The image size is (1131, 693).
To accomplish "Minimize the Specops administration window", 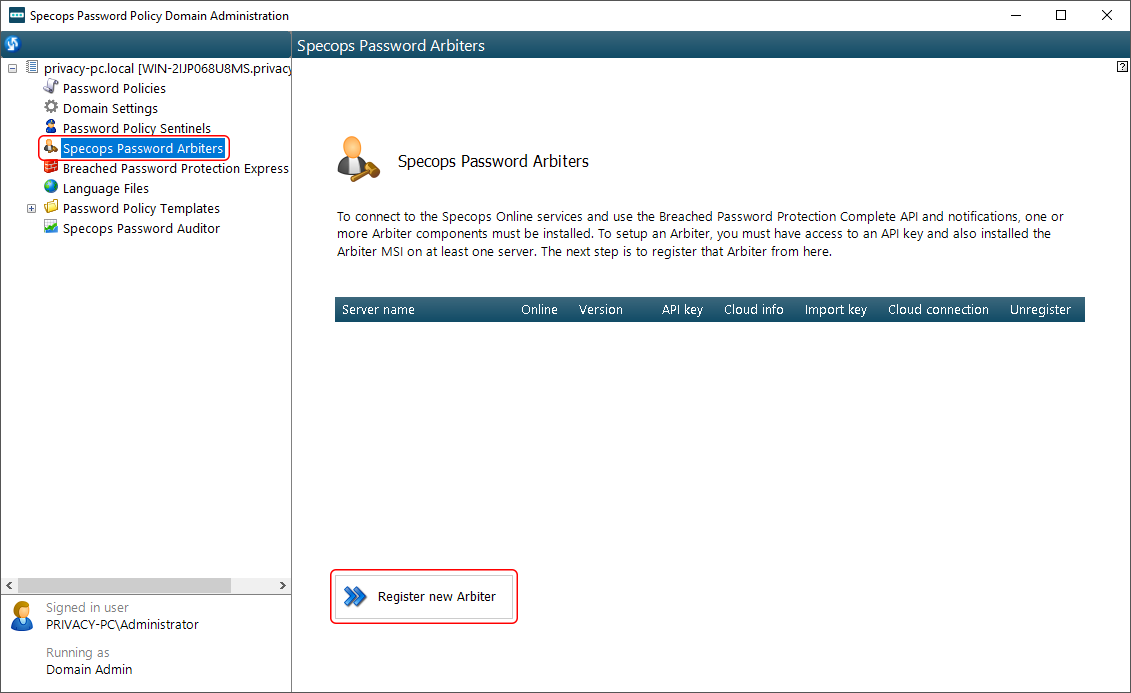I will coord(1016,15).
